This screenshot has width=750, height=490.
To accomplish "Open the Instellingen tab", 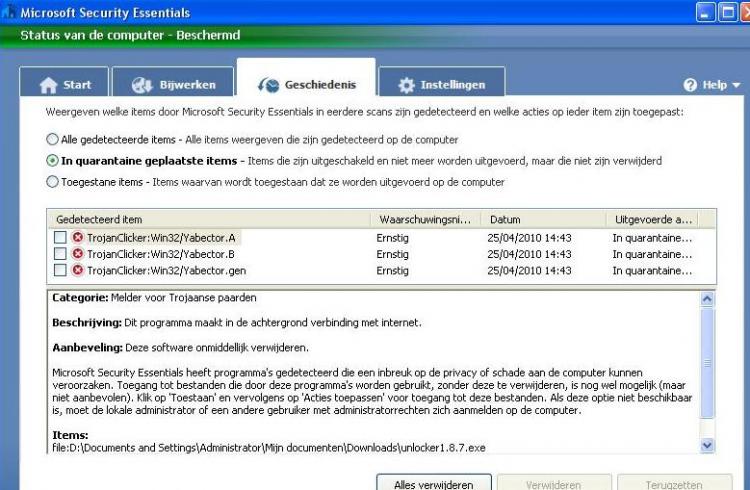I will (442, 84).
